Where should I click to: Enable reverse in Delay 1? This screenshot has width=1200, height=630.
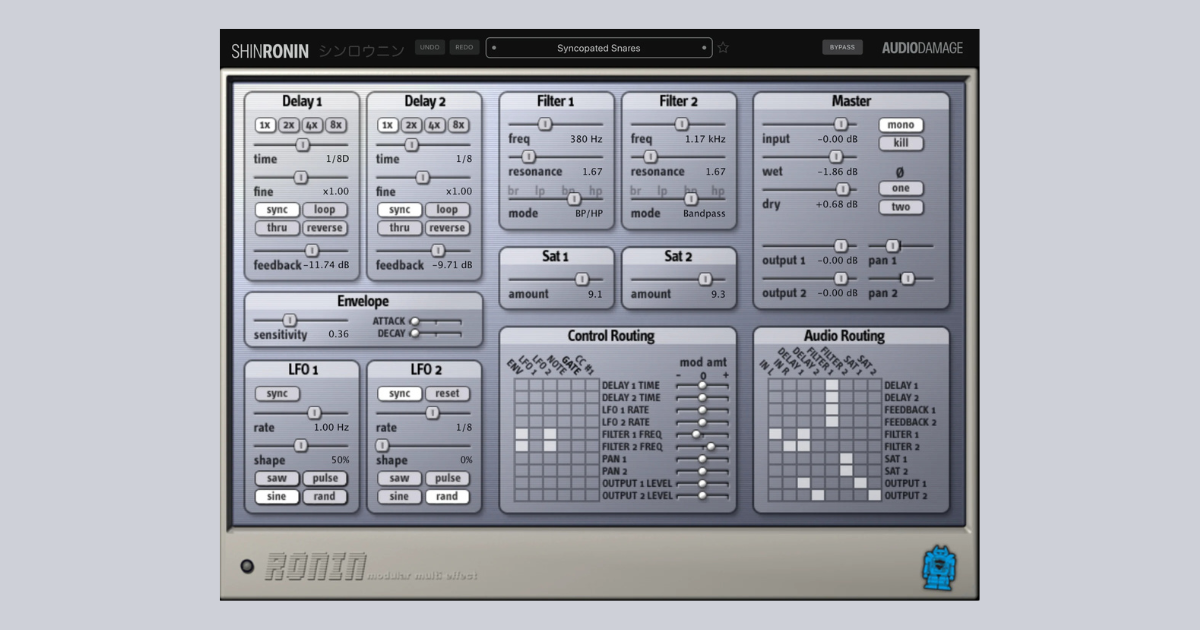[325, 228]
